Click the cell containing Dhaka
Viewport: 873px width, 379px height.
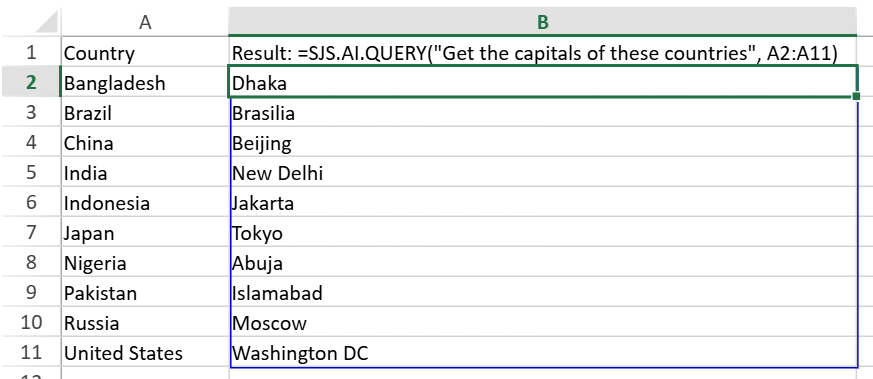pyautogui.click(x=543, y=82)
